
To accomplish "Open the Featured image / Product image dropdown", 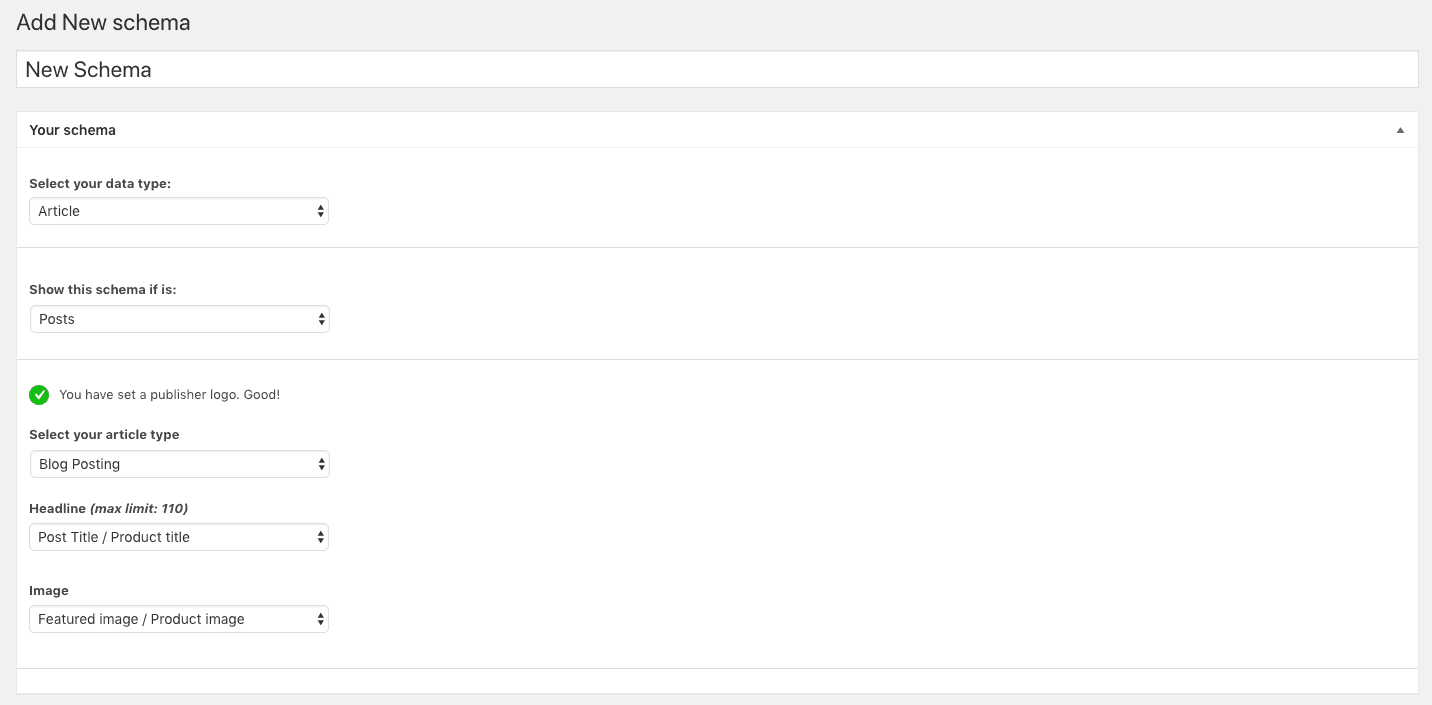I will pyautogui.click(x=179, y=619).
